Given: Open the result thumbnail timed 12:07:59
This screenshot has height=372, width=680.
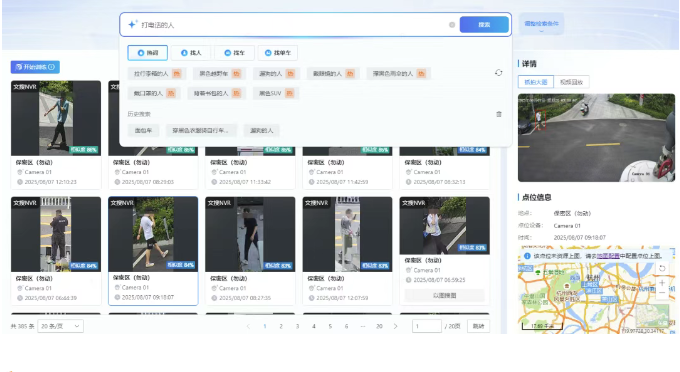Looking at the screenshot, I should [347, 234].
